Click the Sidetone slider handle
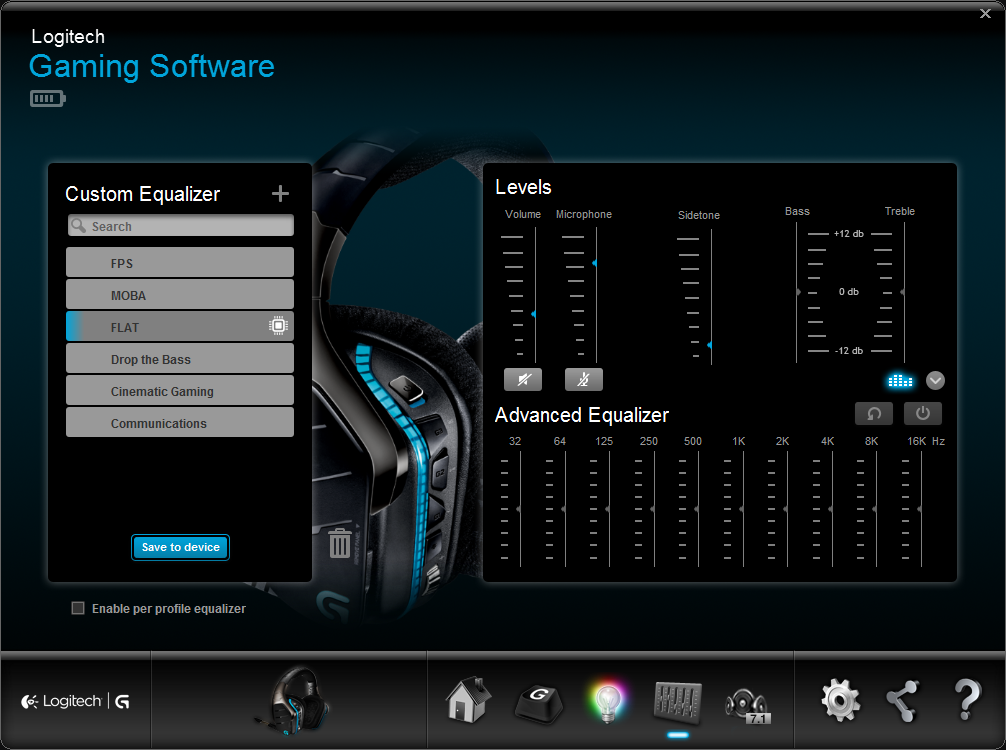Image resolution: width=1006 pixels, height=750 pixels. [710, 345]
